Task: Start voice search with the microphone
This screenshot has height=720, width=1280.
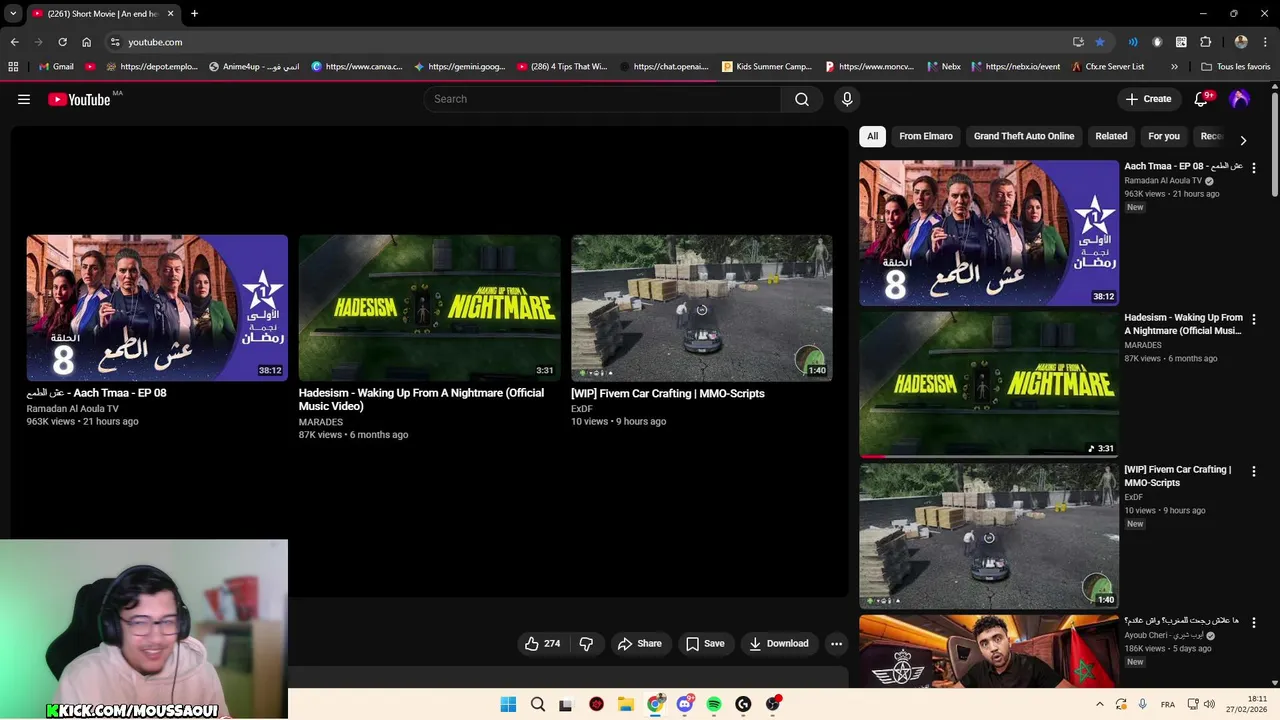Action: pyautogui.click(x=847, y=99)
